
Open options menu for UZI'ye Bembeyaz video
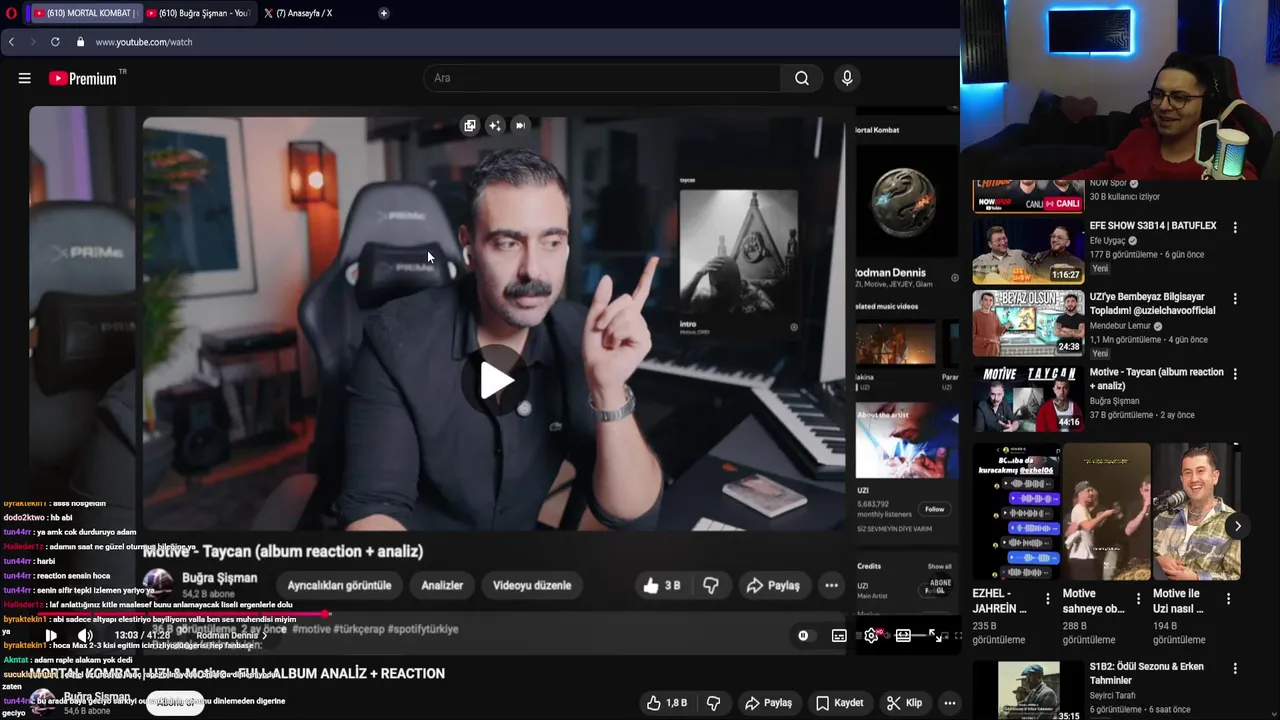coord(1235,299)
